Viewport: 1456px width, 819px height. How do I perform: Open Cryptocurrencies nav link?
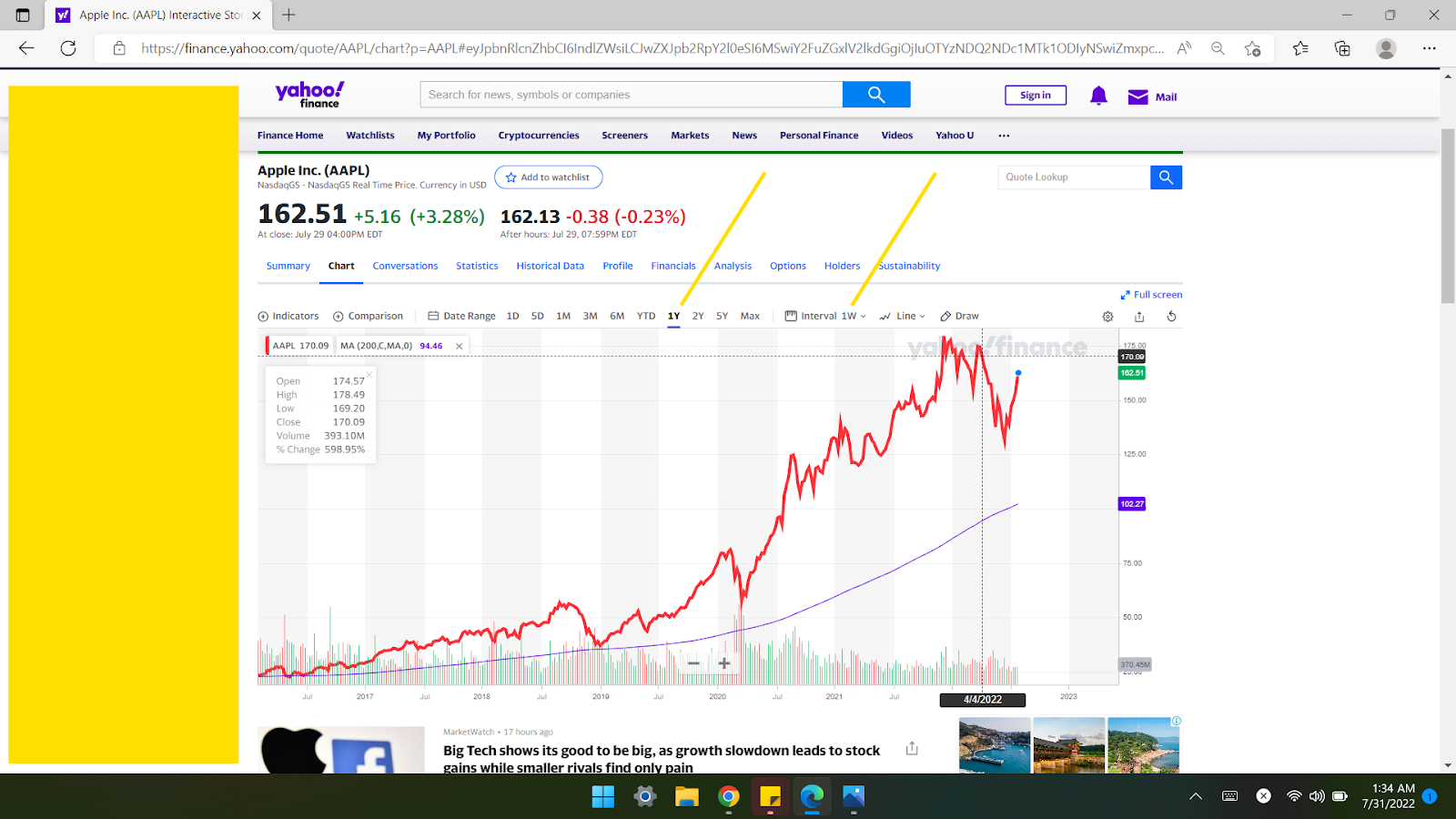pos(539,136)
